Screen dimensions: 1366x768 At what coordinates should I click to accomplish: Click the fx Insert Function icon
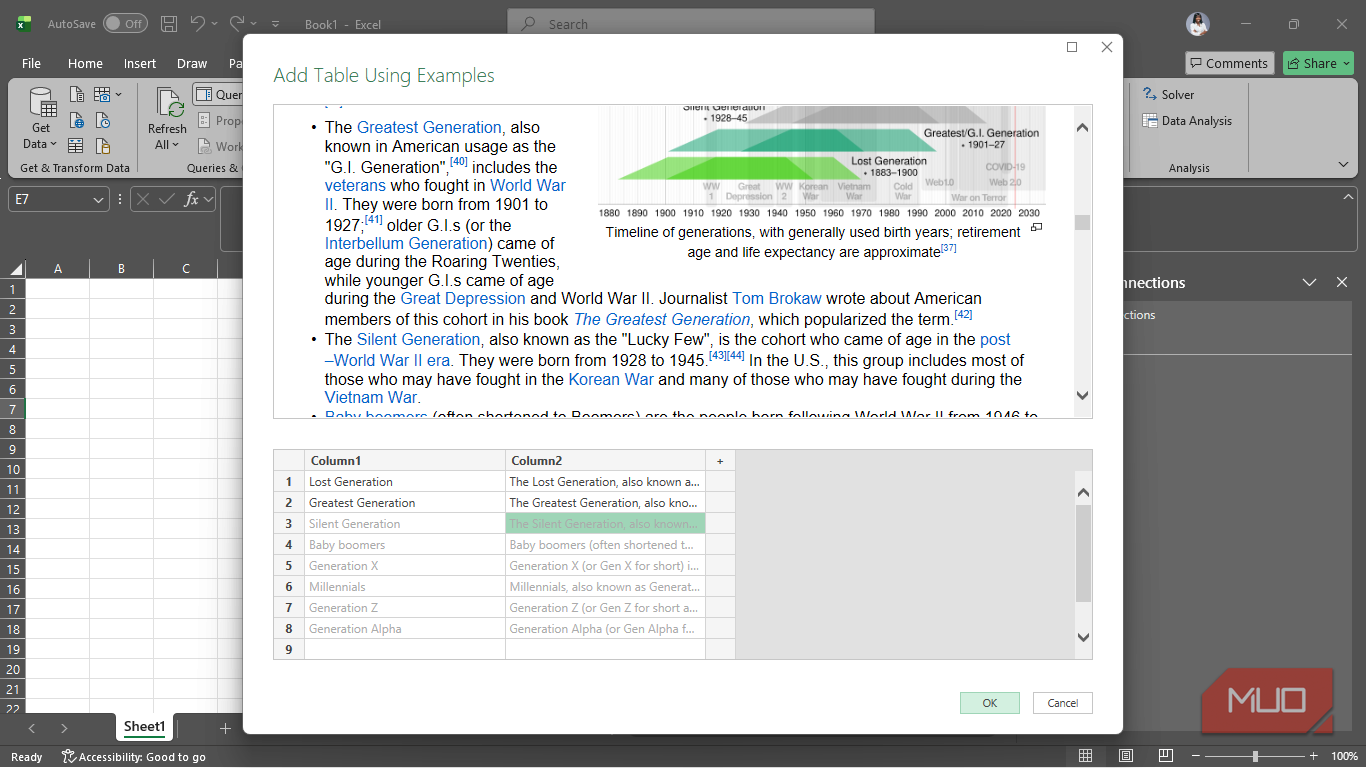tap(192, 199)
